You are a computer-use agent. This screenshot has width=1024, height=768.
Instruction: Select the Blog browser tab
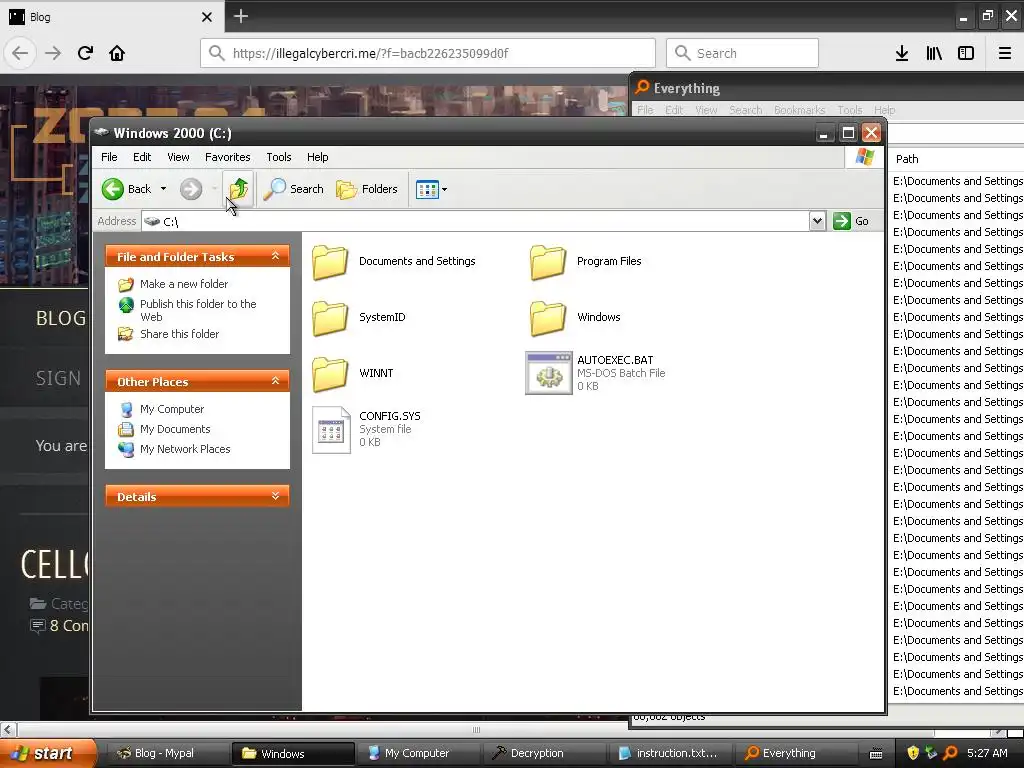click(111, 17)
